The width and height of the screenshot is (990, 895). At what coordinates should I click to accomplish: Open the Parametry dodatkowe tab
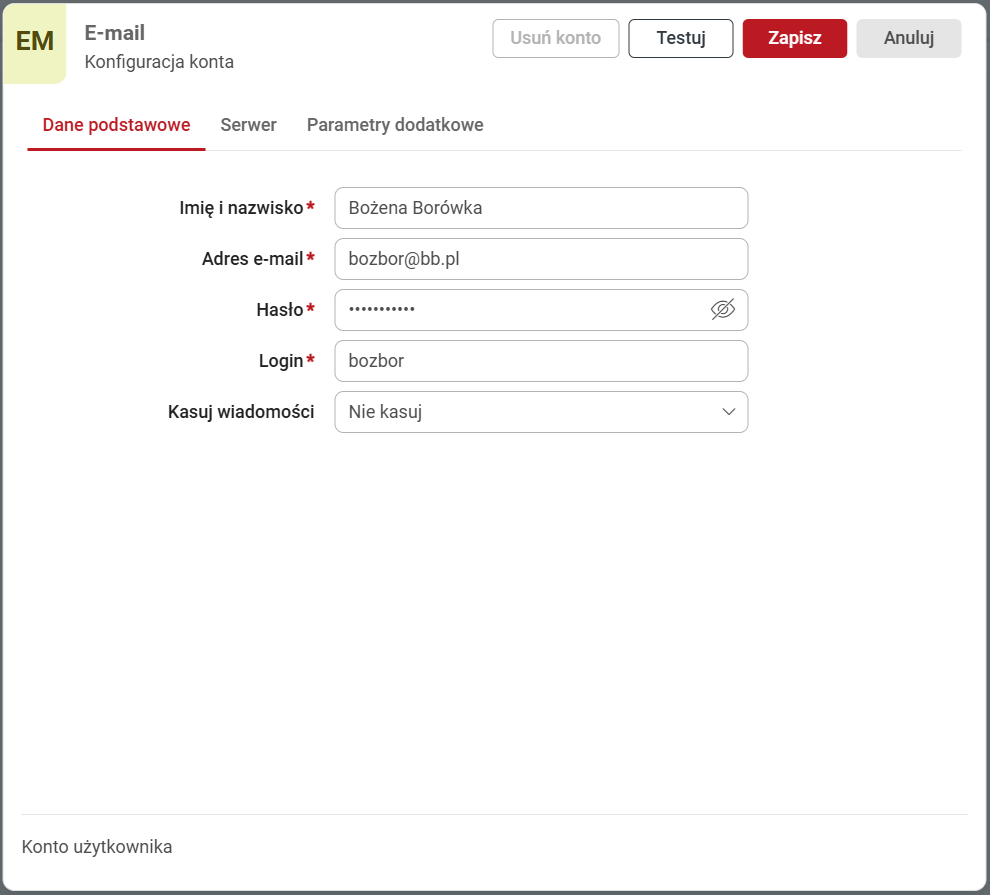(x=395, y=125)
